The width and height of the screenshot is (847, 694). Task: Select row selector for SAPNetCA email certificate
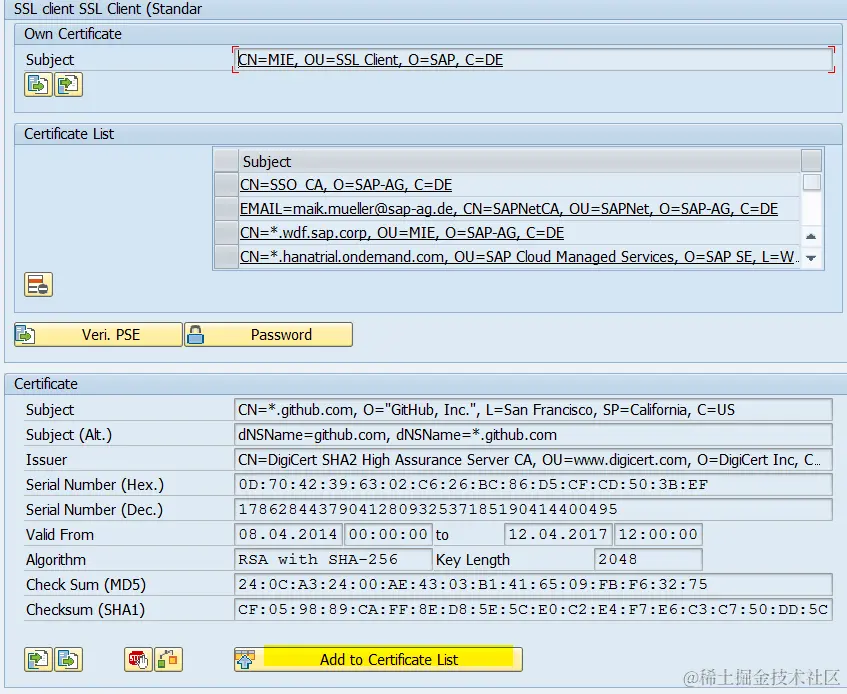[226, 208]
